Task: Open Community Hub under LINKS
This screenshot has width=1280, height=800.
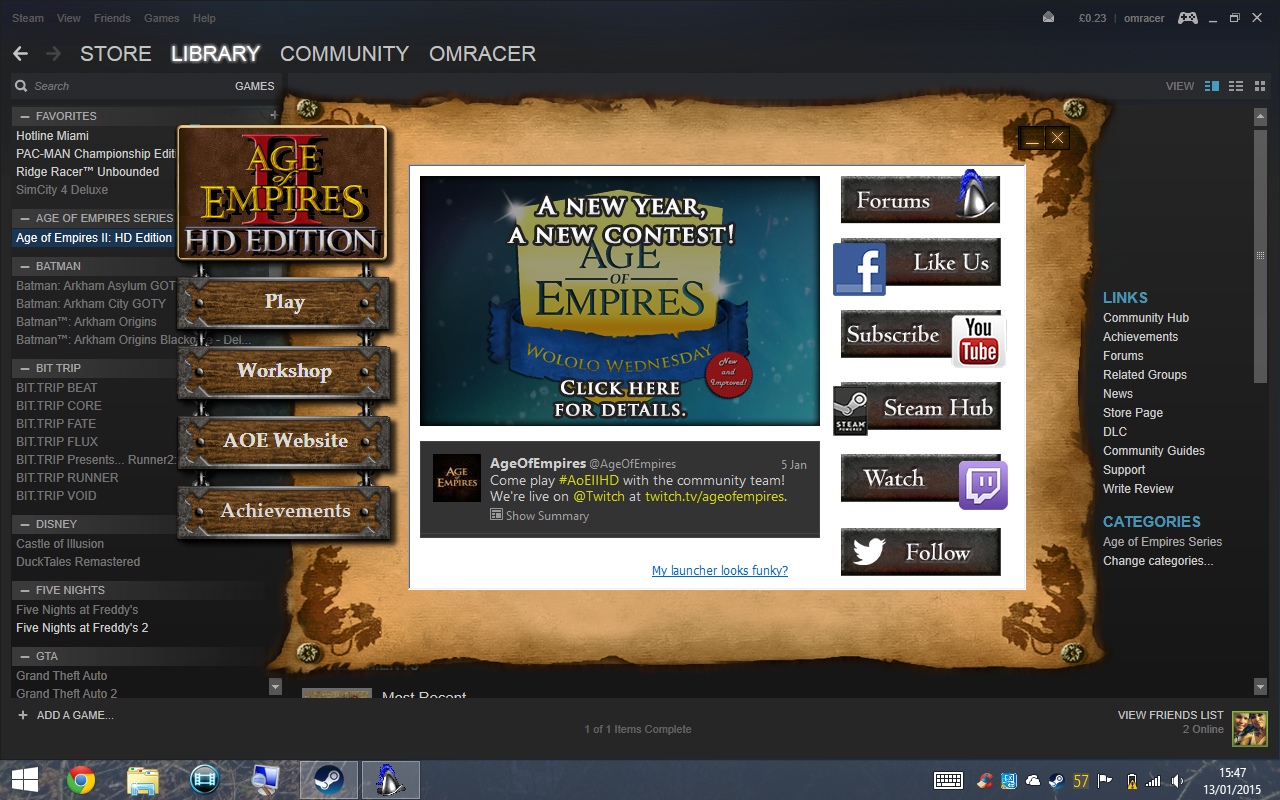Action: click(1146, 318)
